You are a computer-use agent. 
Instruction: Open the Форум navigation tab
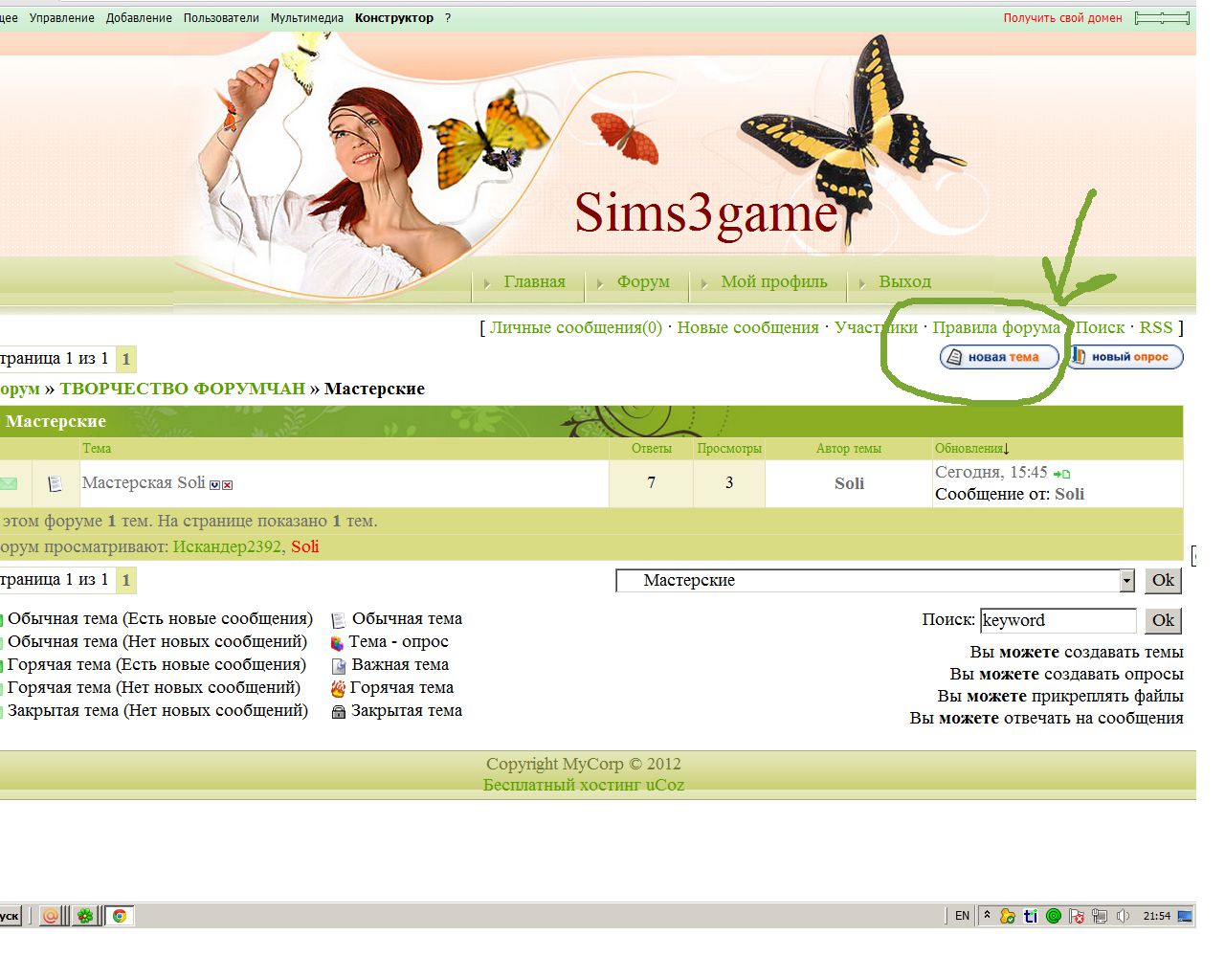pos(643,281)
